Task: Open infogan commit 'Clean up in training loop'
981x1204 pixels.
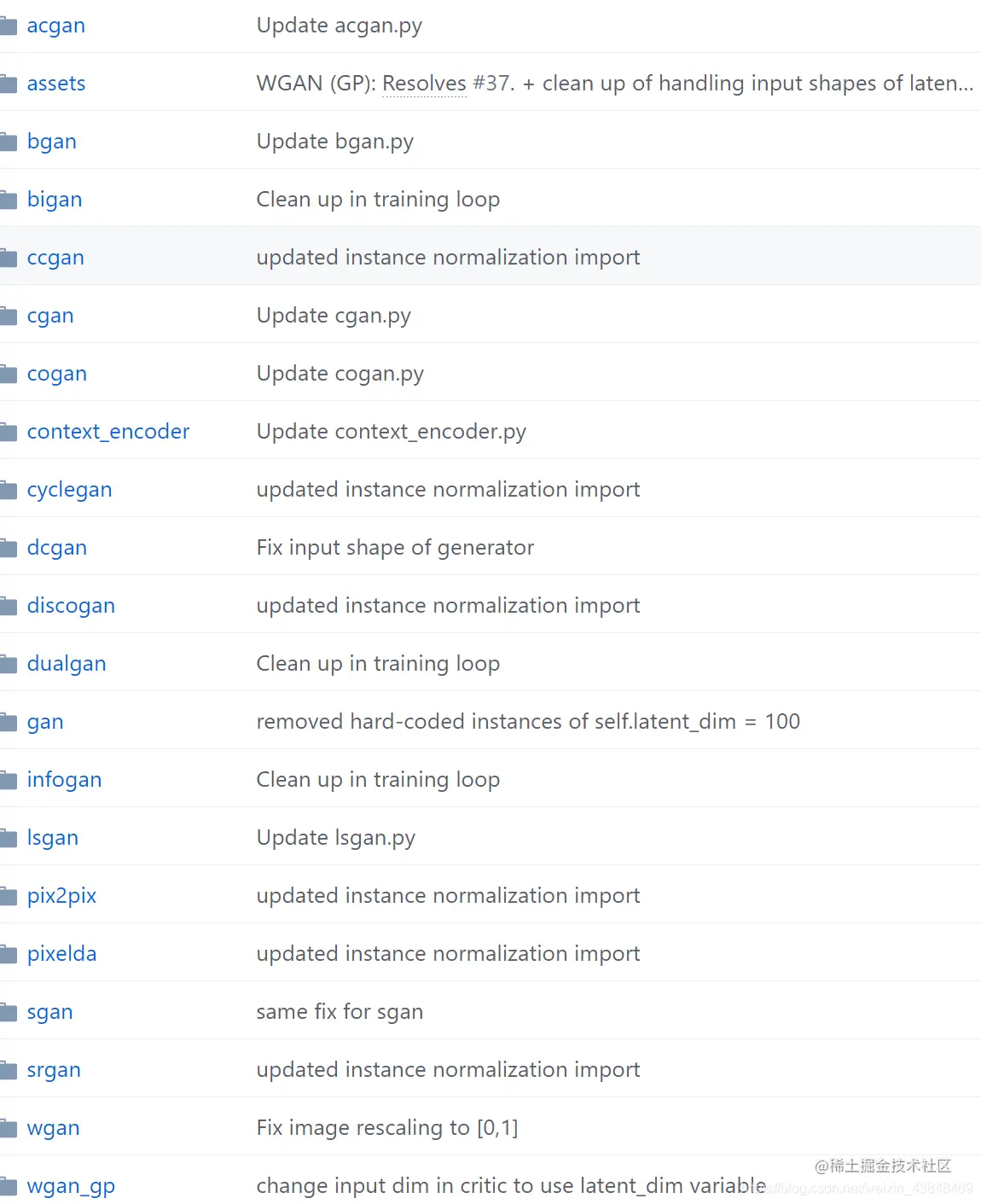Action: (x=378, y=781)
